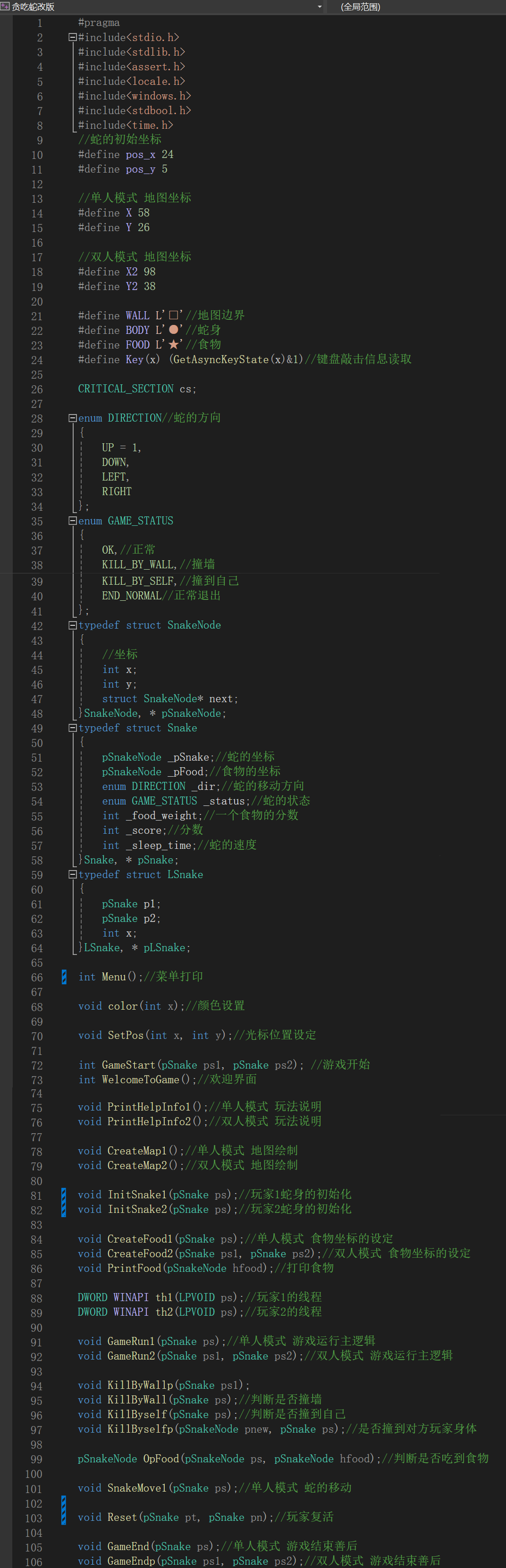The width and height of the screenshot is (506, 1568).
Task: Open the 贪吃蛇改版 project dropdown arrow
Action: 320,7
